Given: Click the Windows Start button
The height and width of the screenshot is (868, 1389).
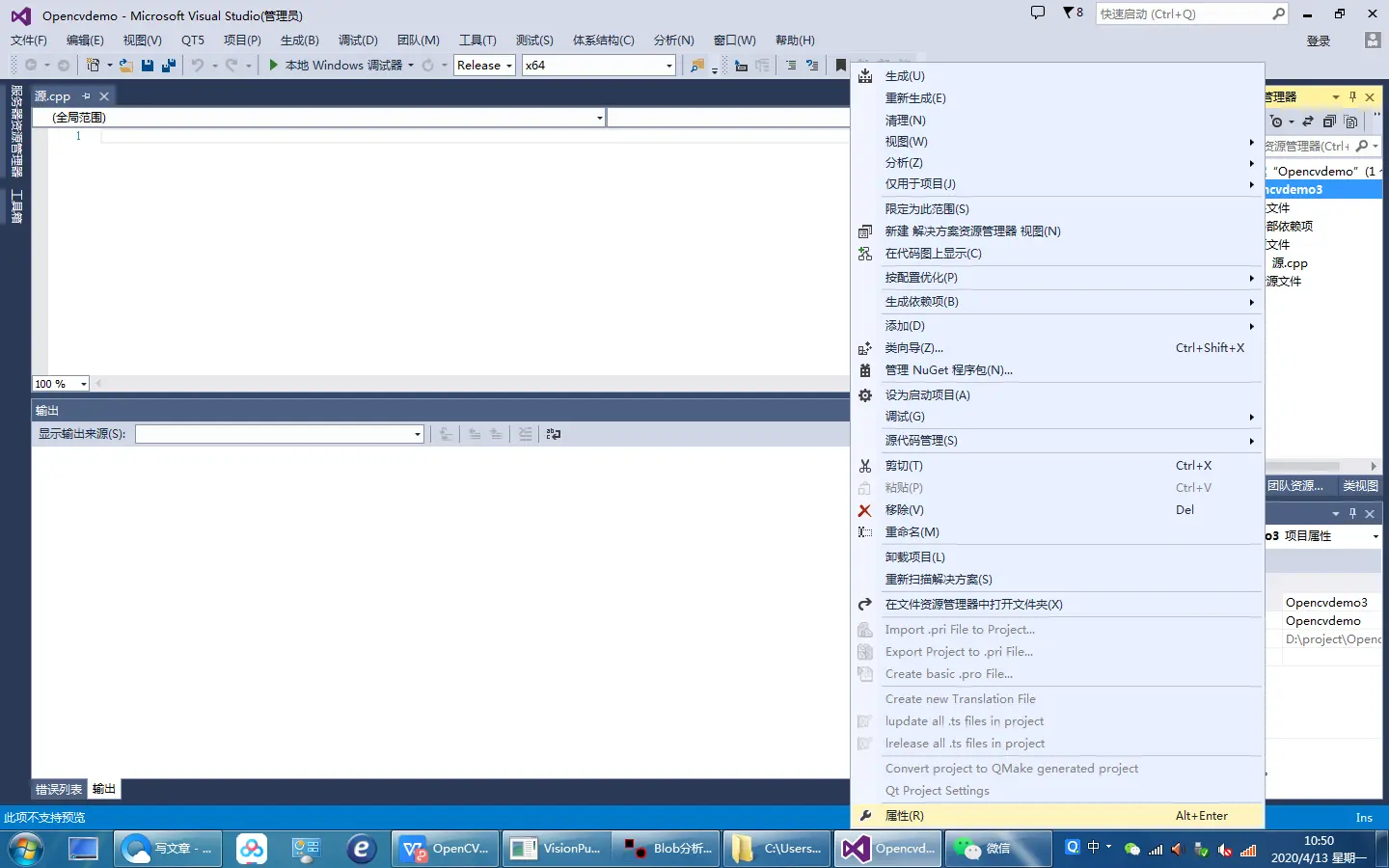Looking at the screenshot, I should (26, 849).
